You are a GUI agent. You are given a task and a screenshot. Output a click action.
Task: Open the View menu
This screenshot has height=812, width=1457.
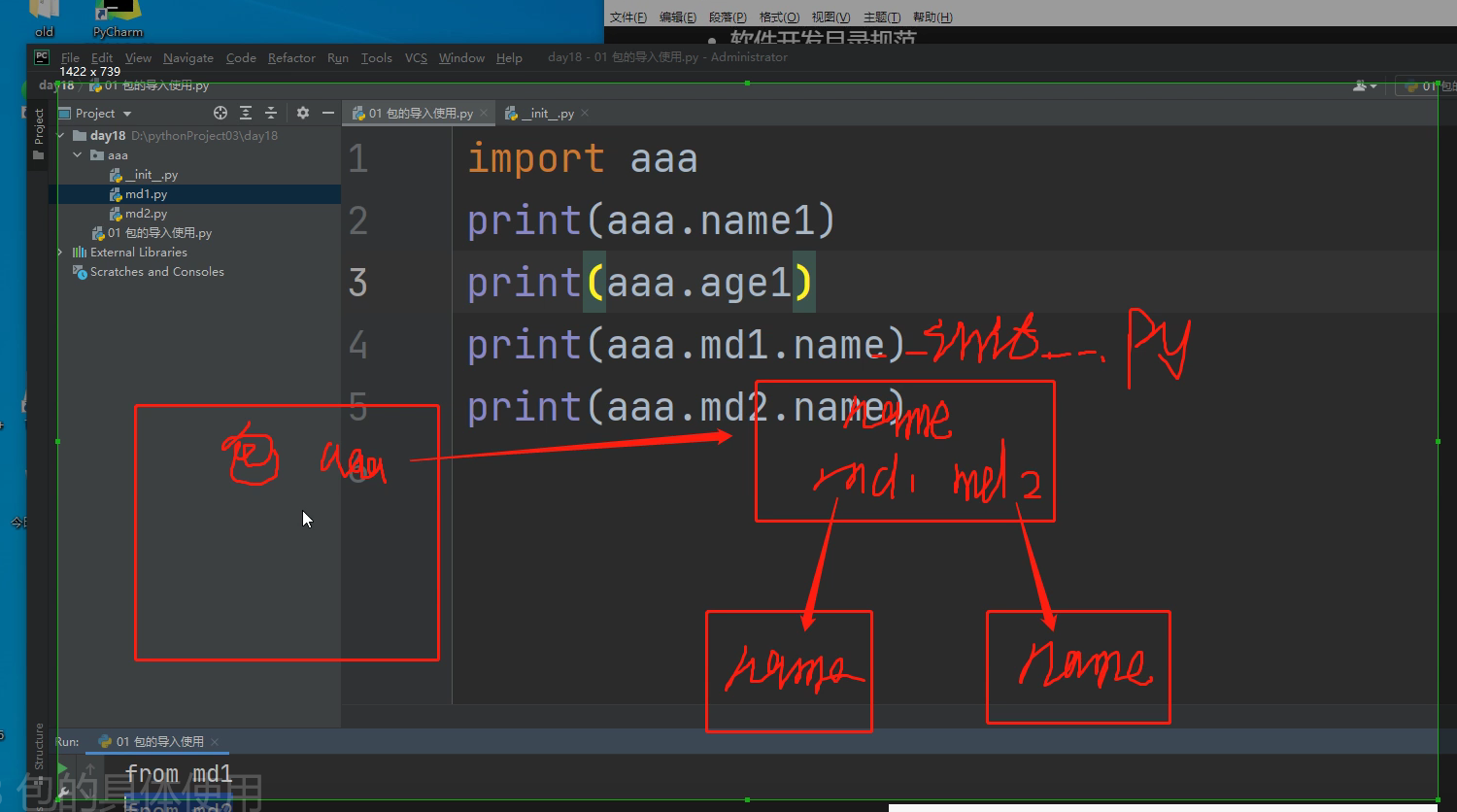(138, 58)
